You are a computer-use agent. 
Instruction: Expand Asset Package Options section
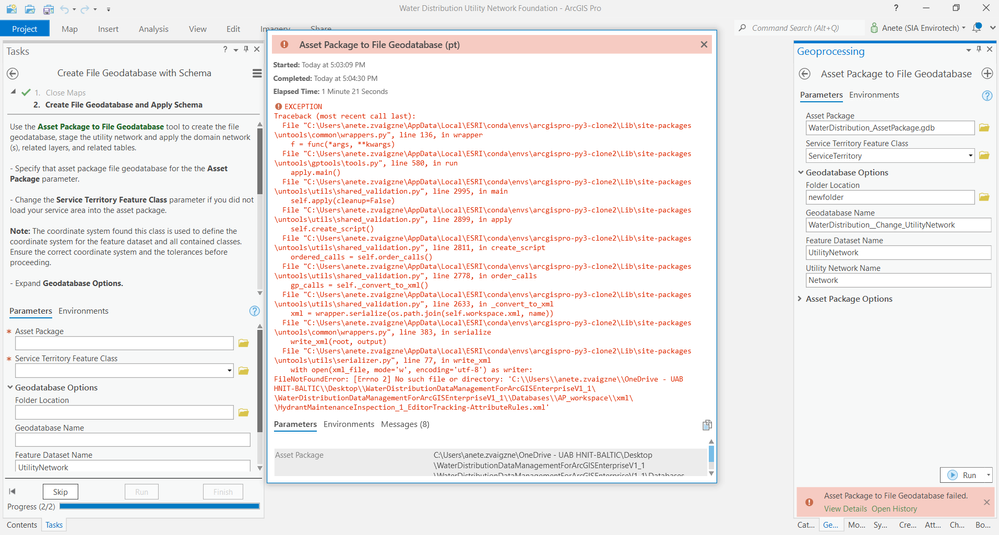point(801,299)
